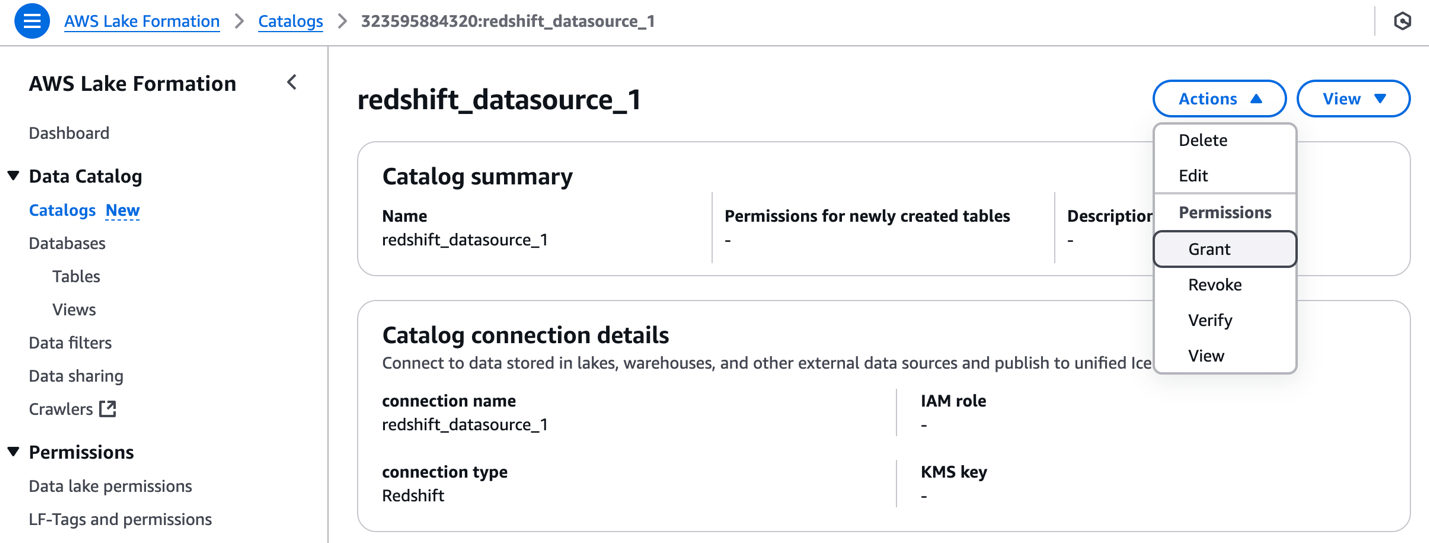This screenshot has height=543, width=1429.
Task: Collapse the Data Catalog section
Action: coord(14,176)
